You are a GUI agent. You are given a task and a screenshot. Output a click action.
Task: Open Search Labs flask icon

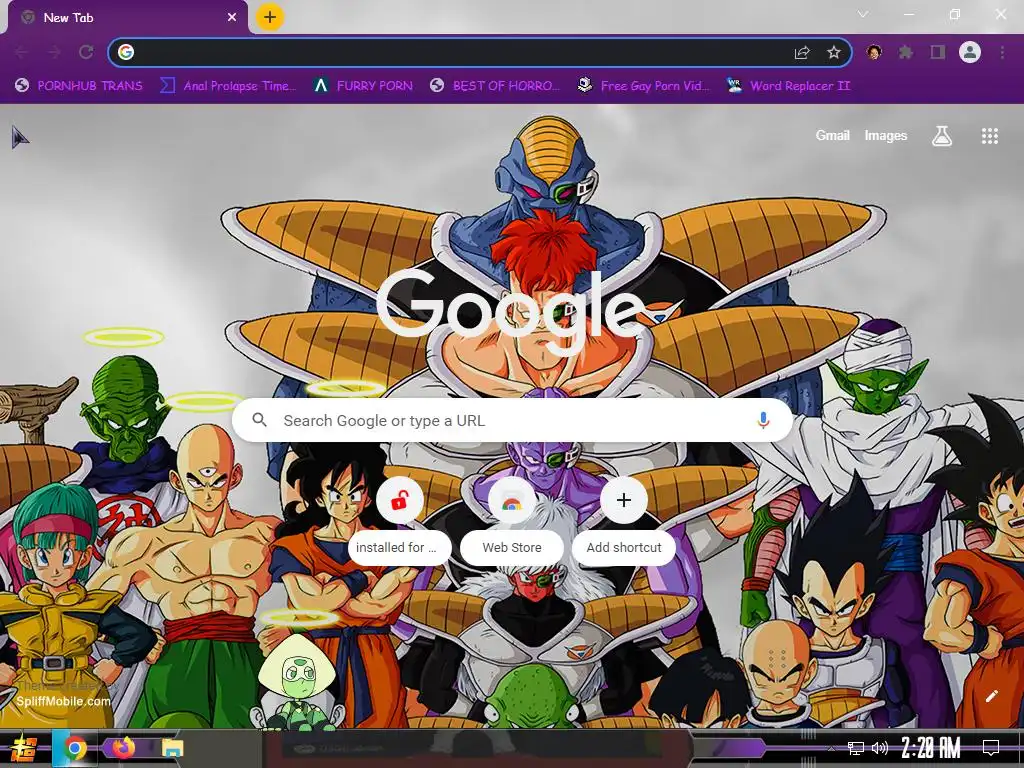coord(942,136)
